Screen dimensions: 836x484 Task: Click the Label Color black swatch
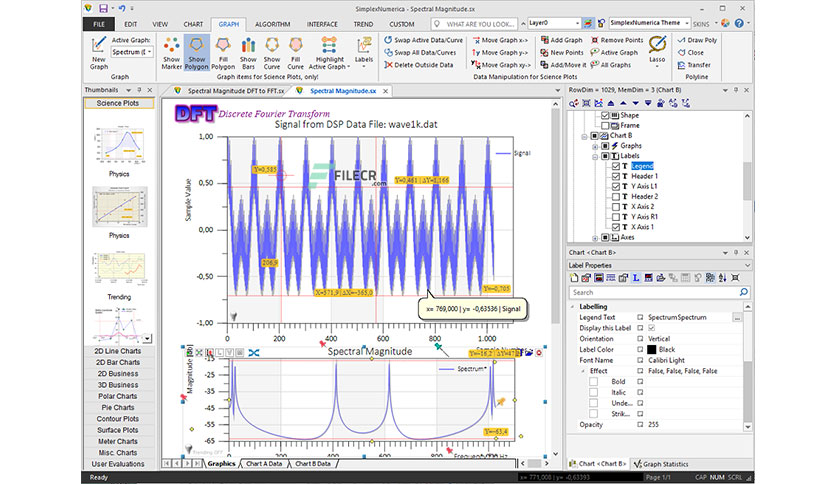click(652, 350)
